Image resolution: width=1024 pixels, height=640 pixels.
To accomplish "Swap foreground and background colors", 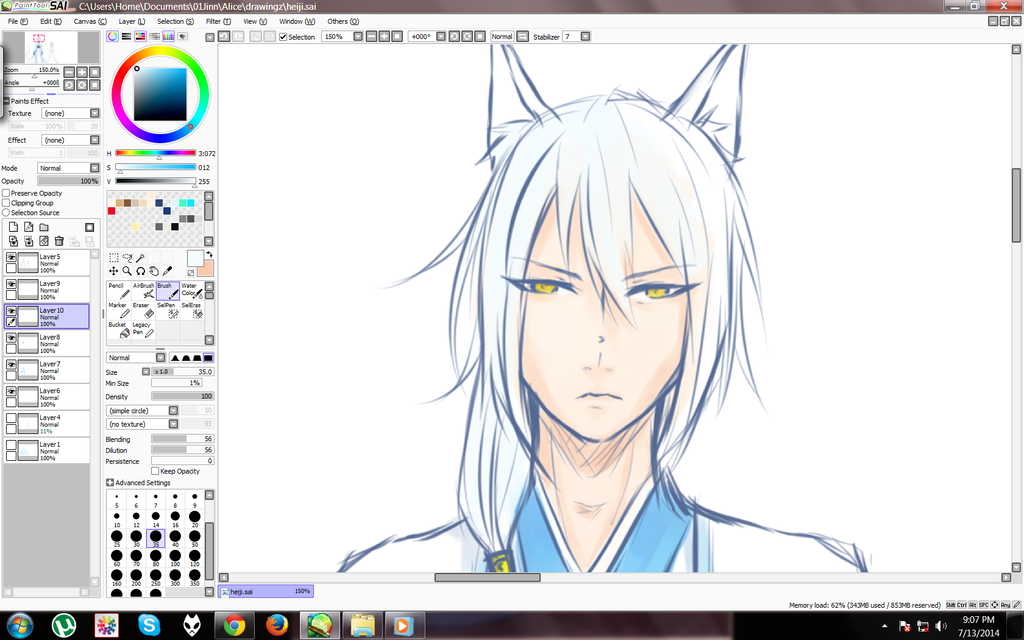I will pos(210,254).
